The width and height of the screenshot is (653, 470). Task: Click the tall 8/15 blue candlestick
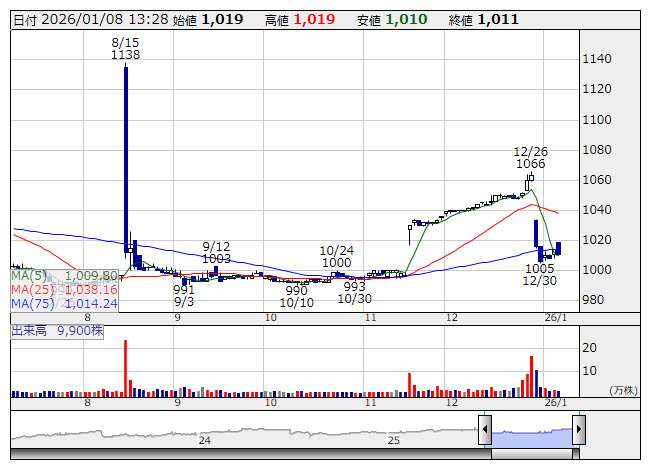click(126, 160)
